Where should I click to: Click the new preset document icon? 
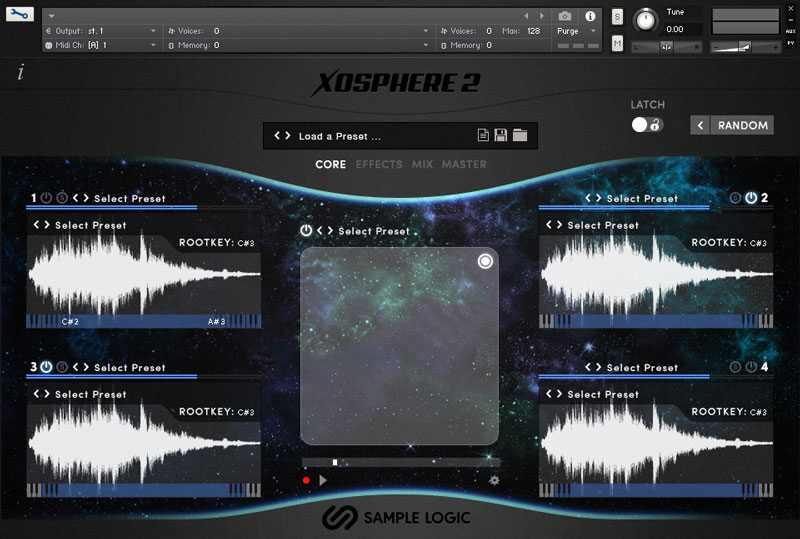(x=483, y=135)
